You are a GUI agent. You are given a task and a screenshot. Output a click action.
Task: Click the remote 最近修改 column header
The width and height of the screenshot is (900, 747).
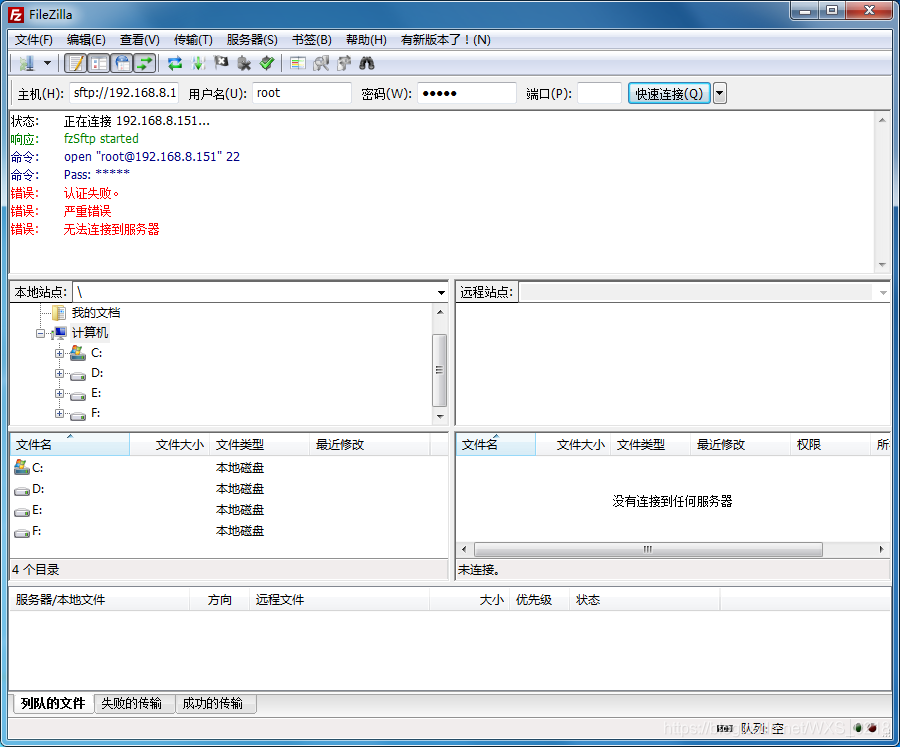coord(740,444)
